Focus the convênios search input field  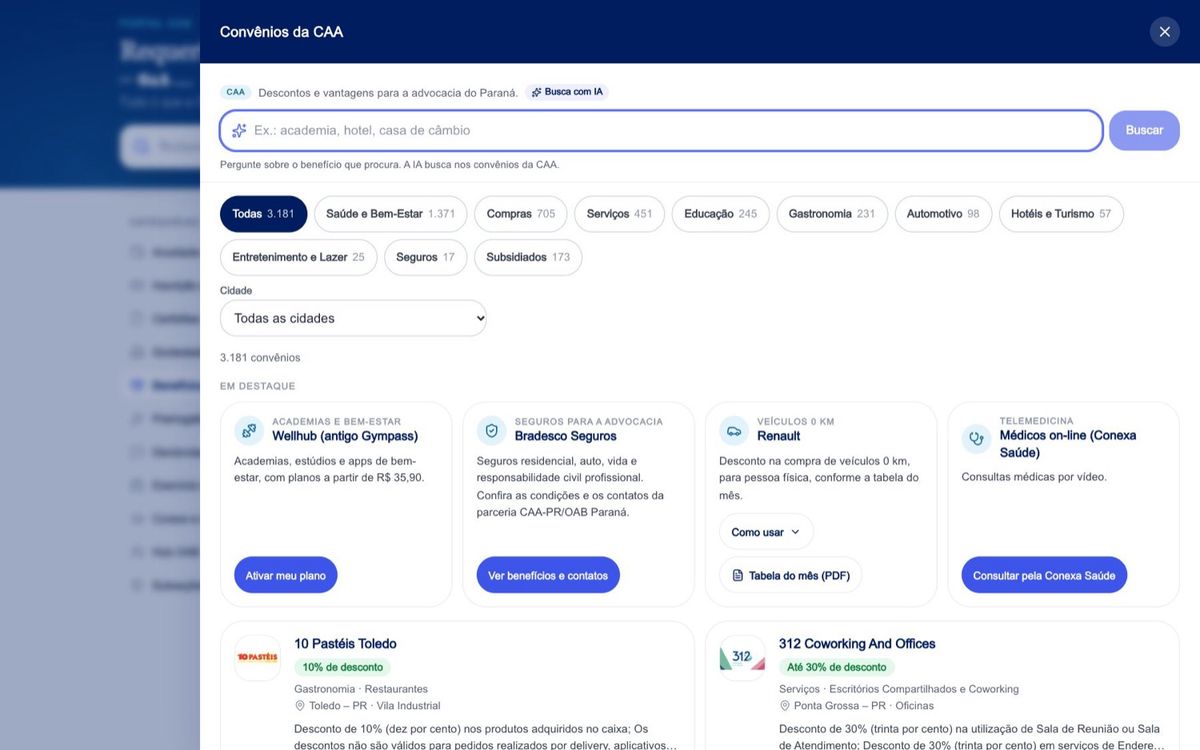(x=661, y=130)
